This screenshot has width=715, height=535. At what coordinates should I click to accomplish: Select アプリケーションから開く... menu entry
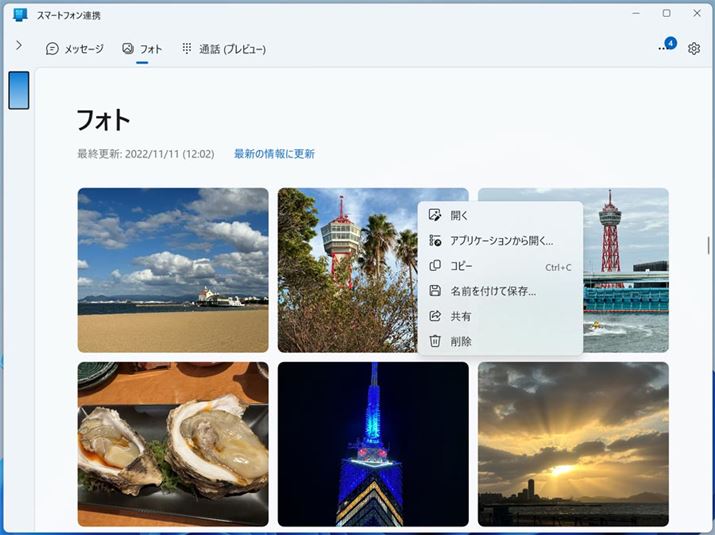[501, 241]
